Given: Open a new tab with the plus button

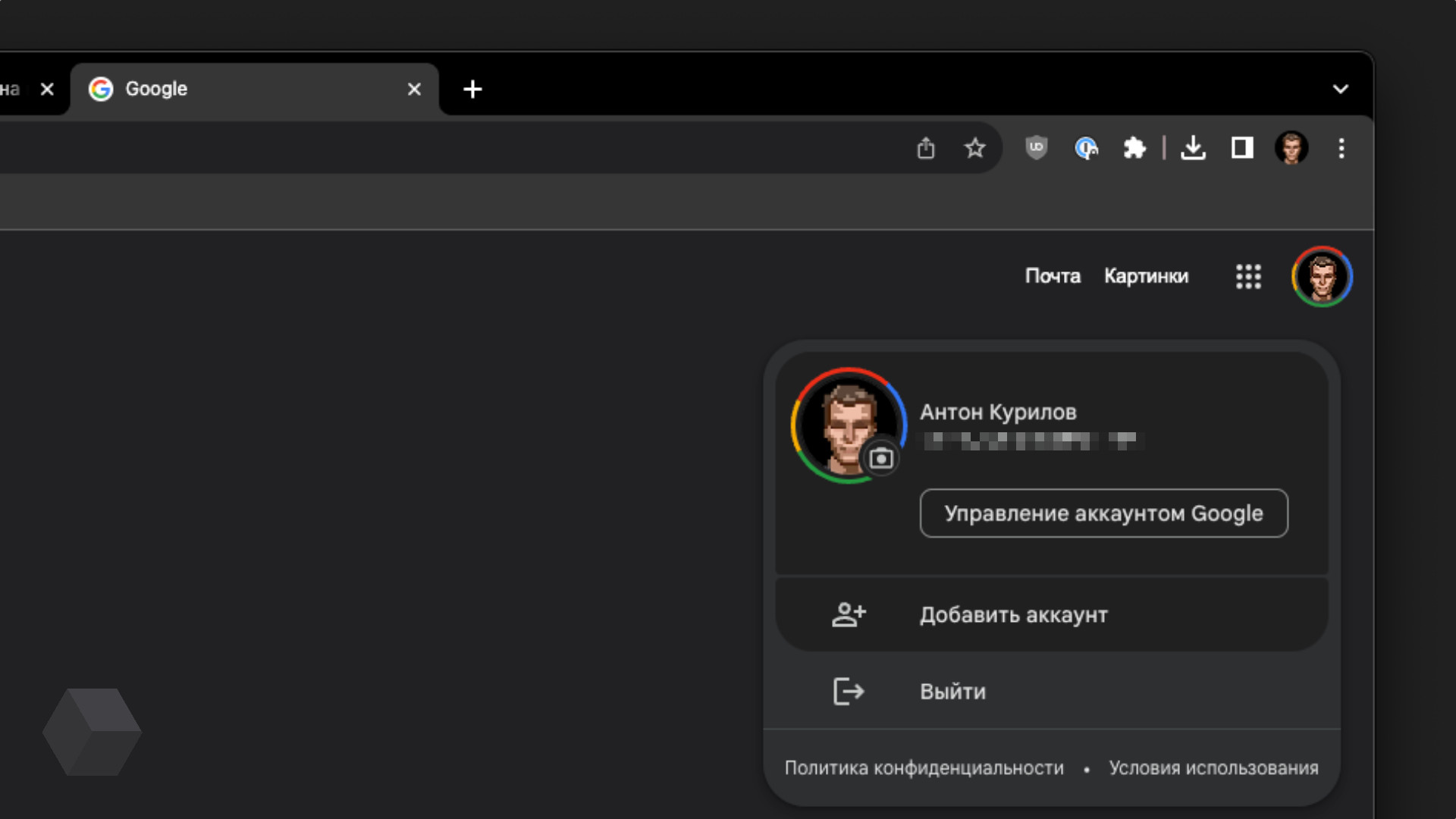Looking at the screenshot, I should pyautogui.click(x=472, y=89).
